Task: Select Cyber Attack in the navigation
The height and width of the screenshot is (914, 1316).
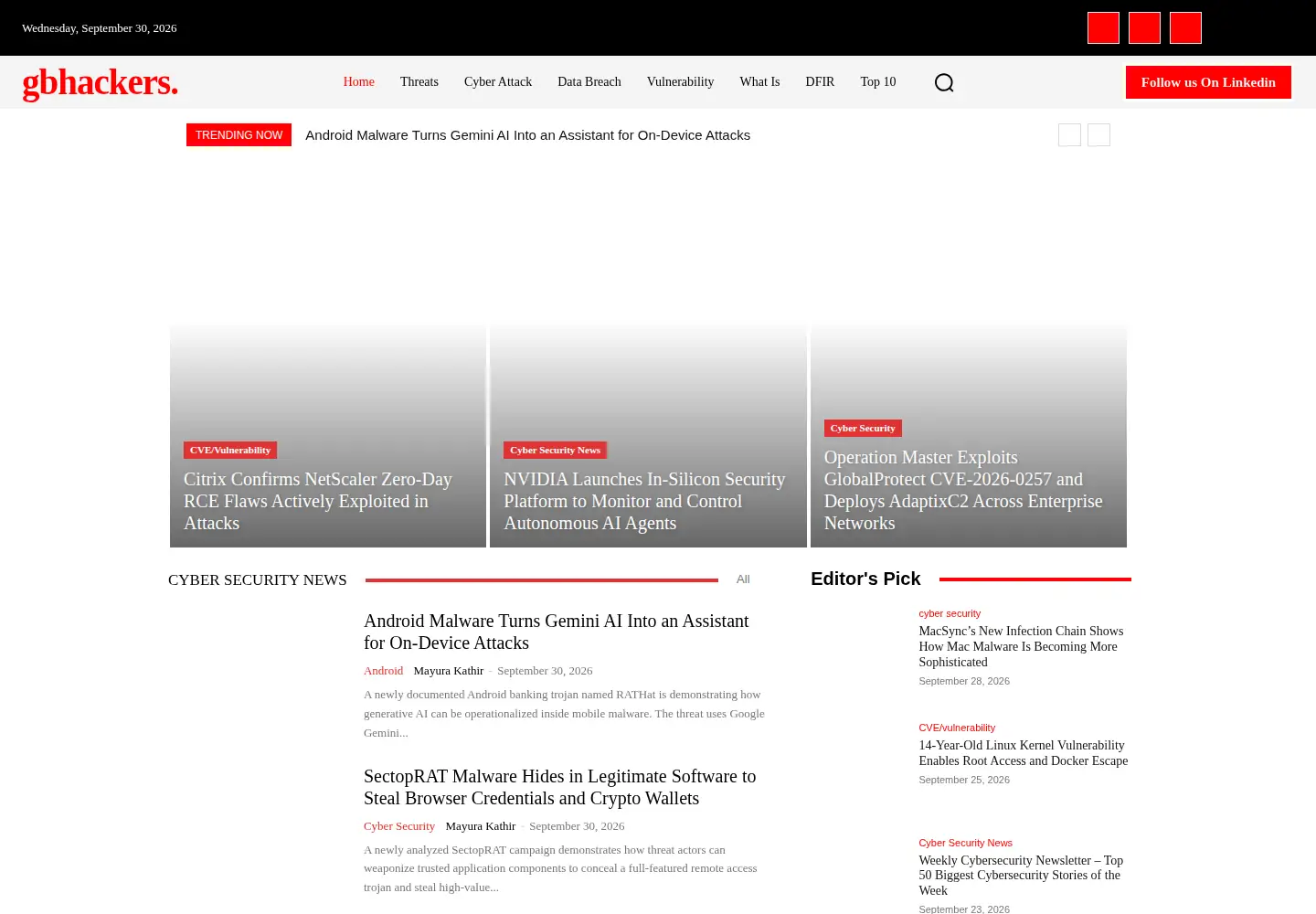Action: [498, 82]
